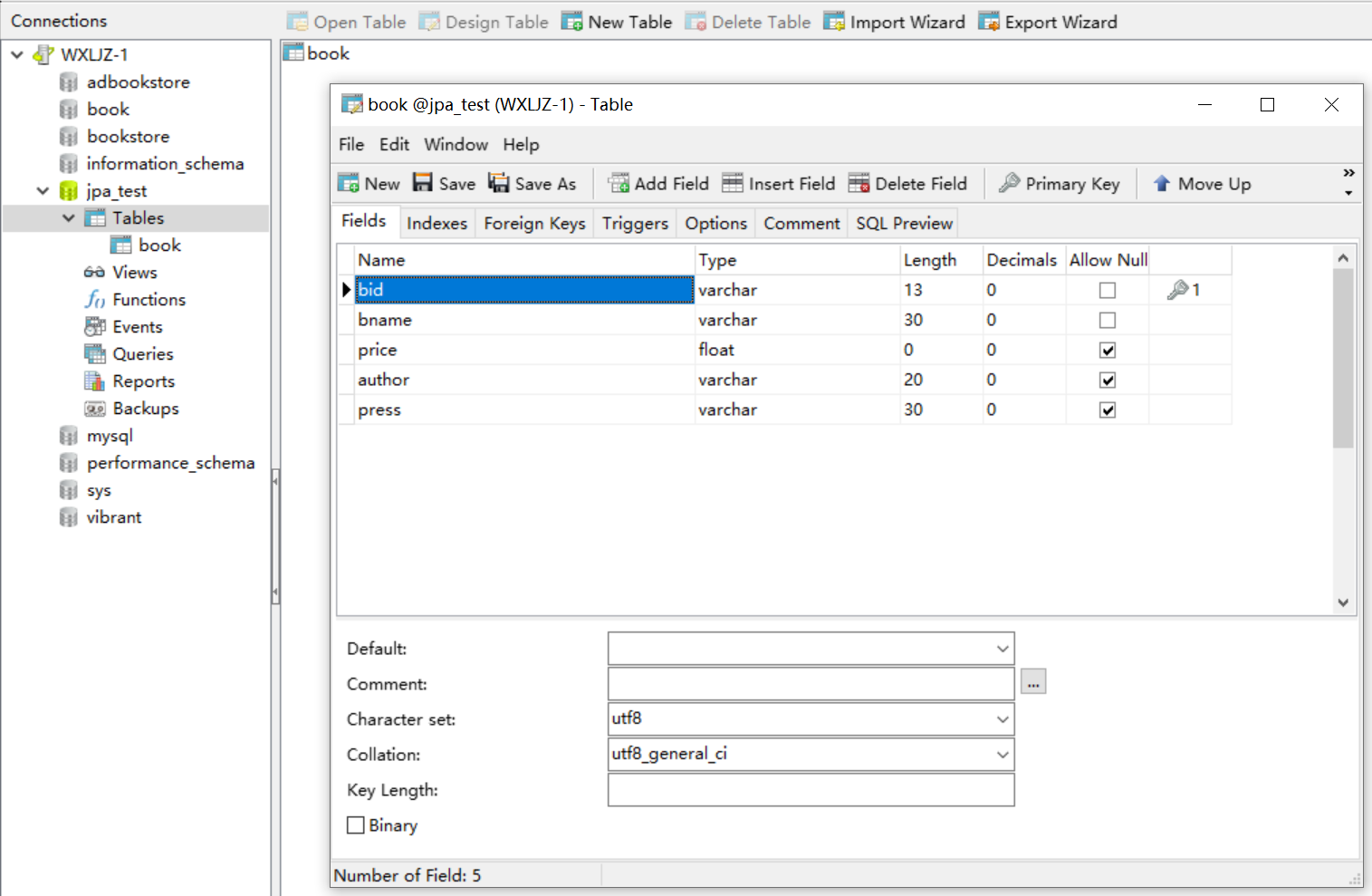Switch to the SQL Preview tab
The width and height of the screenshot is (1372, 896).
tap(904, 224)
